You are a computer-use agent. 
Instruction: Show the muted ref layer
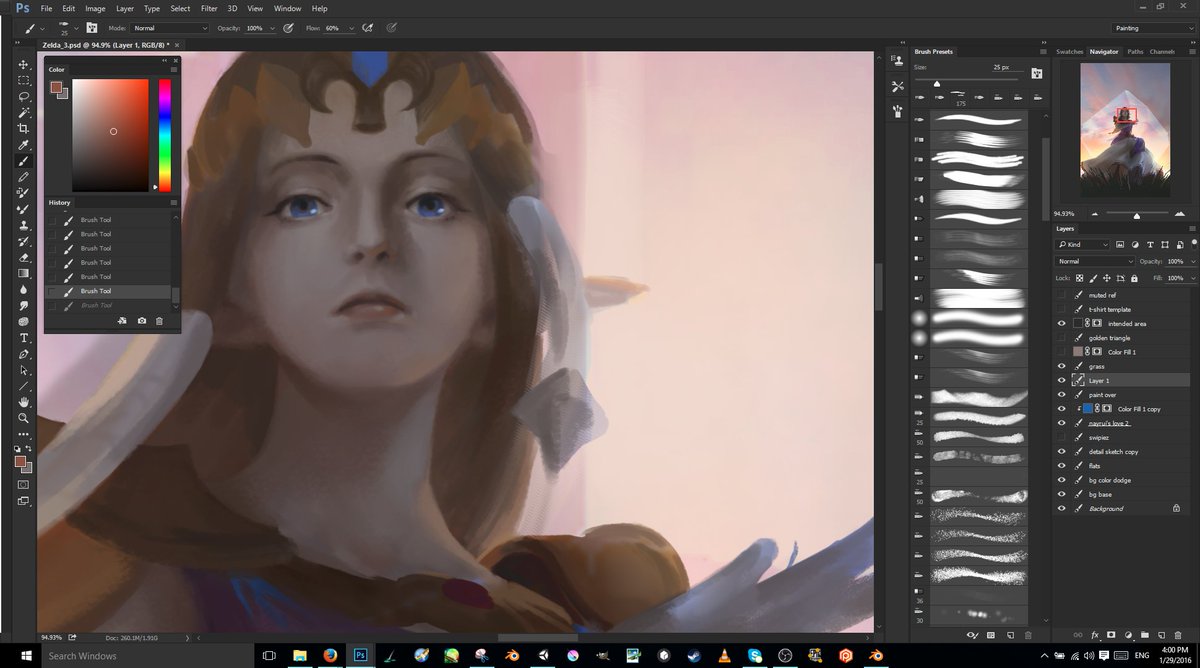click(x=1062, y=295)
